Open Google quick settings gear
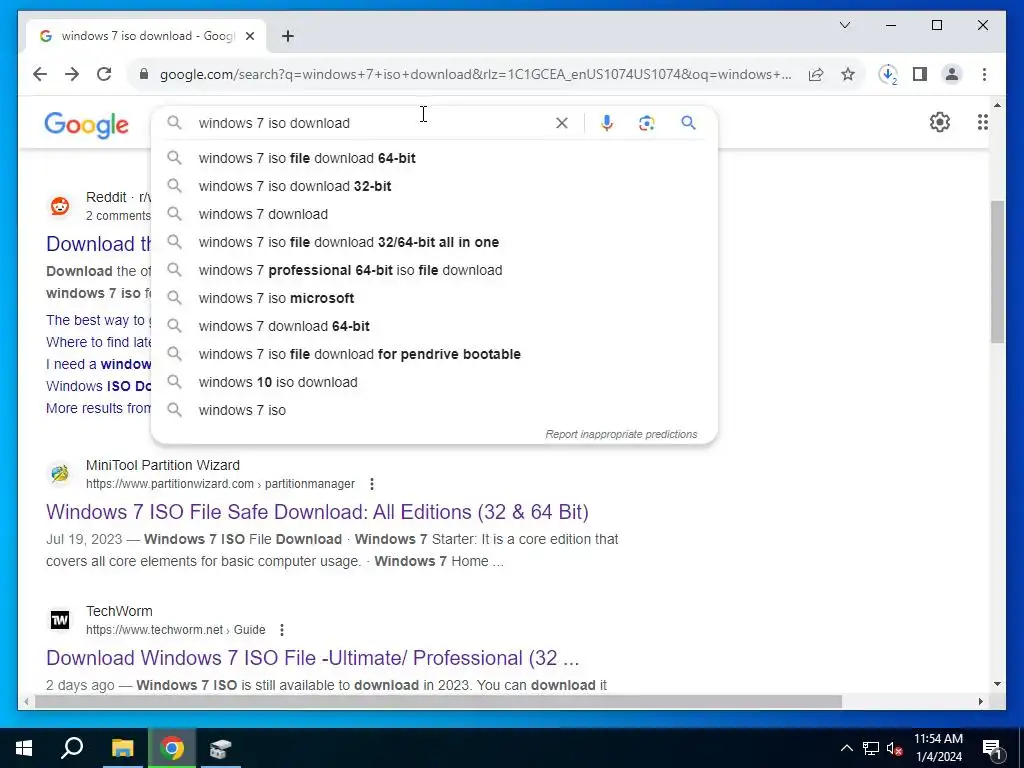 pyautogui.click(x=940, y=122)
